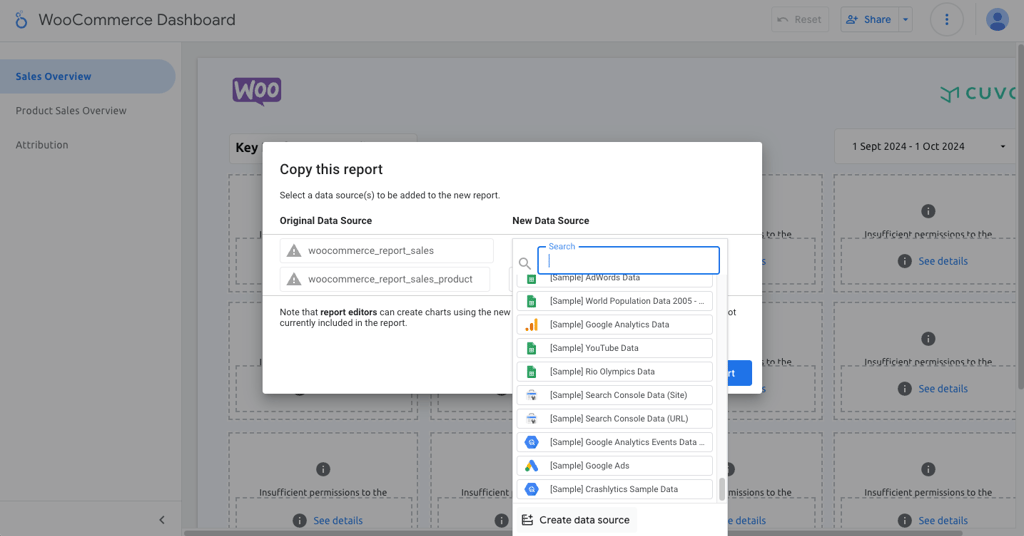Screen dimensions: 1024x536
Task: Click the woocommerce_report_sales_product original data source
Action: click(385, 279)
